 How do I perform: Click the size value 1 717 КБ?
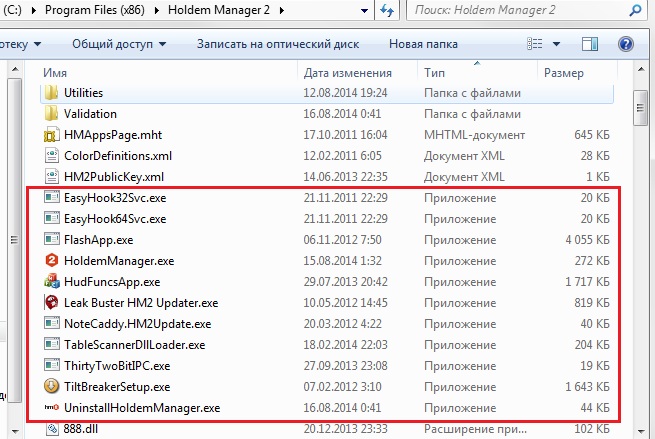tap(587, 282)
